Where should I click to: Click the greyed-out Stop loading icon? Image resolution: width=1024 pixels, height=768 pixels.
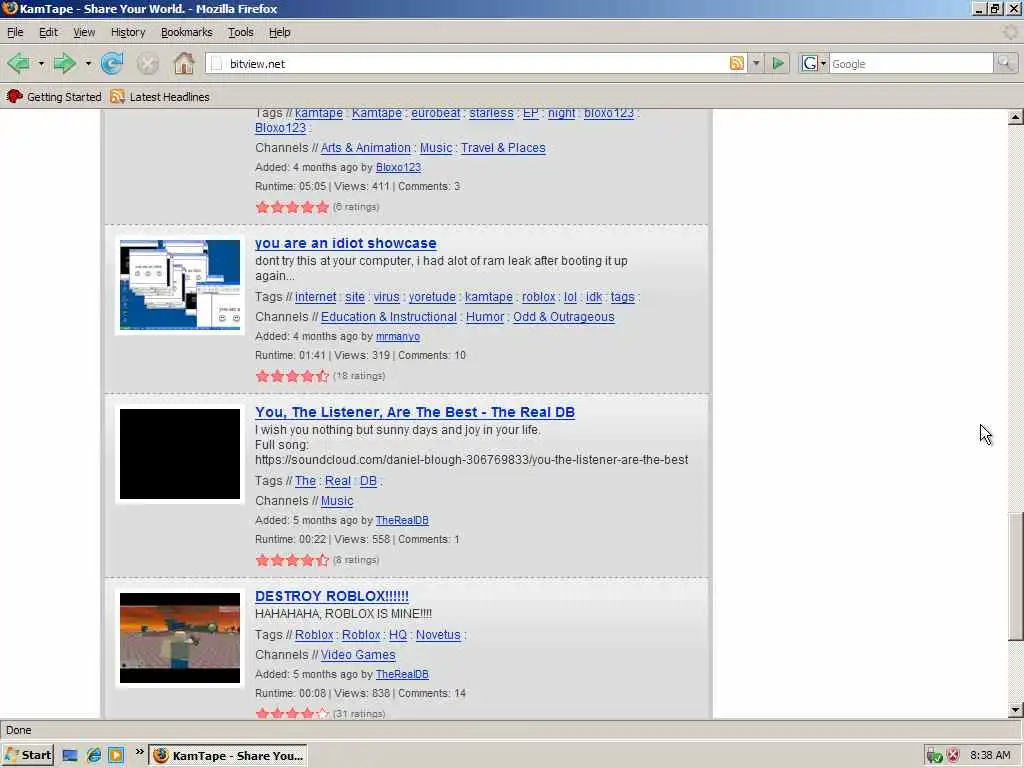(x=148, y=64)
